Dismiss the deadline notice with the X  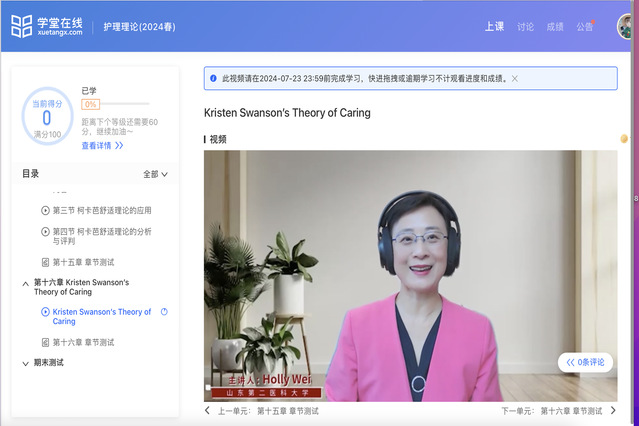(515, 78)
